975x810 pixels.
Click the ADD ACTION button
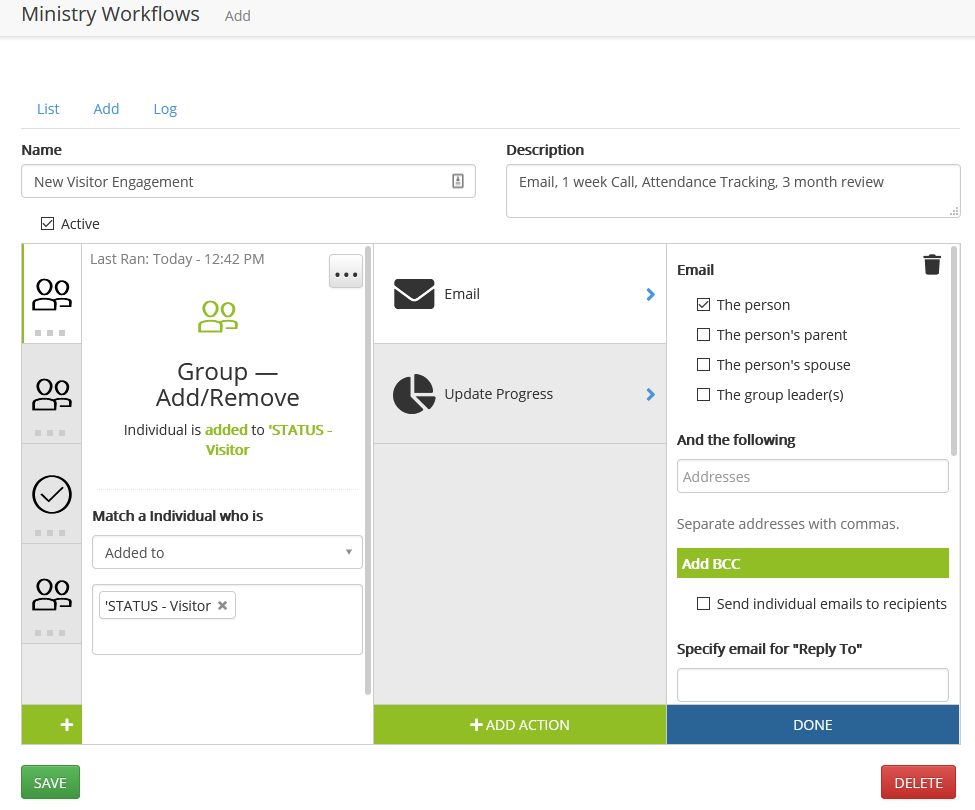(x=520, y=724)
